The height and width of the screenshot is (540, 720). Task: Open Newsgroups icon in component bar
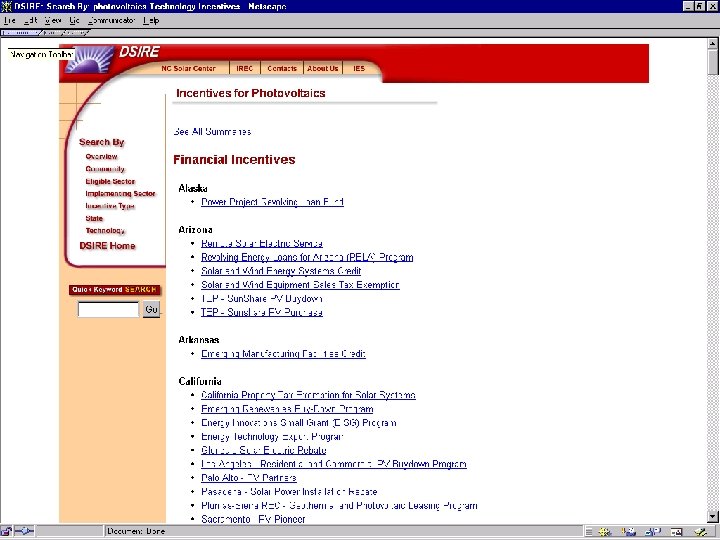tap(652, 532)
